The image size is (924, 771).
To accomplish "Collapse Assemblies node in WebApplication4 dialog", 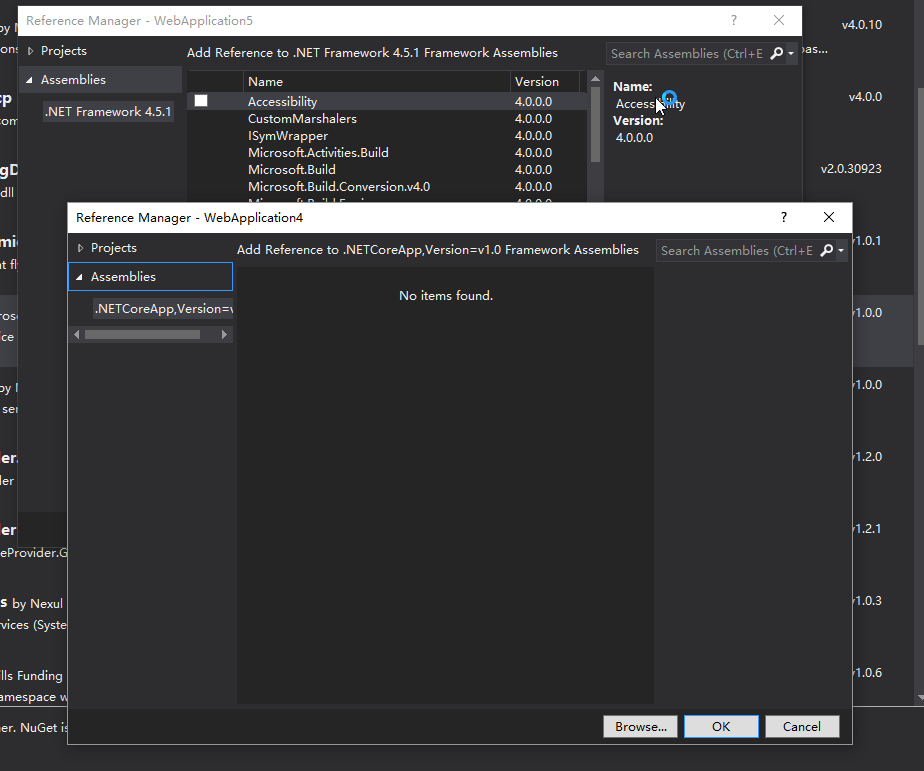I will point(80,277).
